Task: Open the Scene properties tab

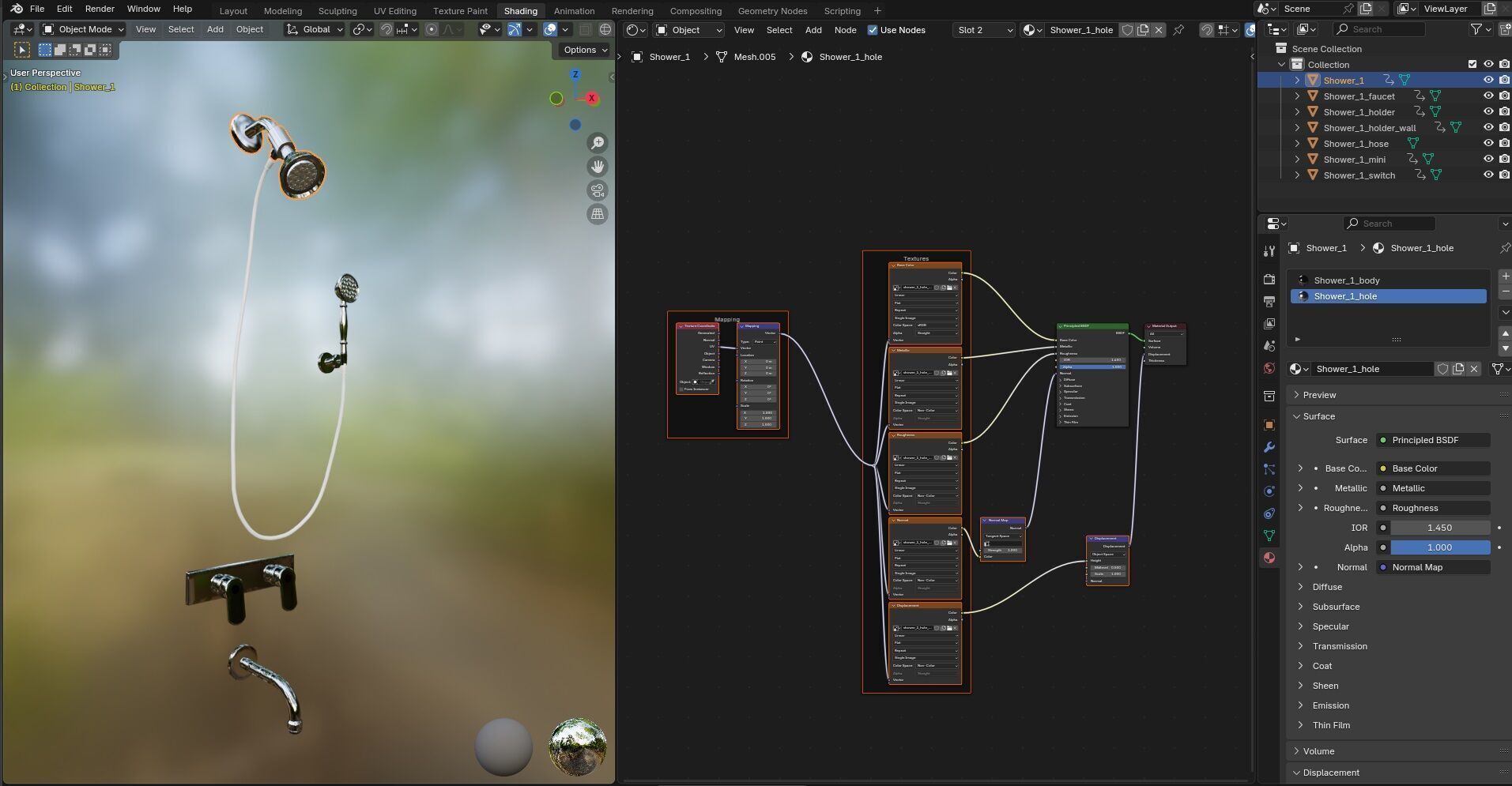Action: (1269, 346)
